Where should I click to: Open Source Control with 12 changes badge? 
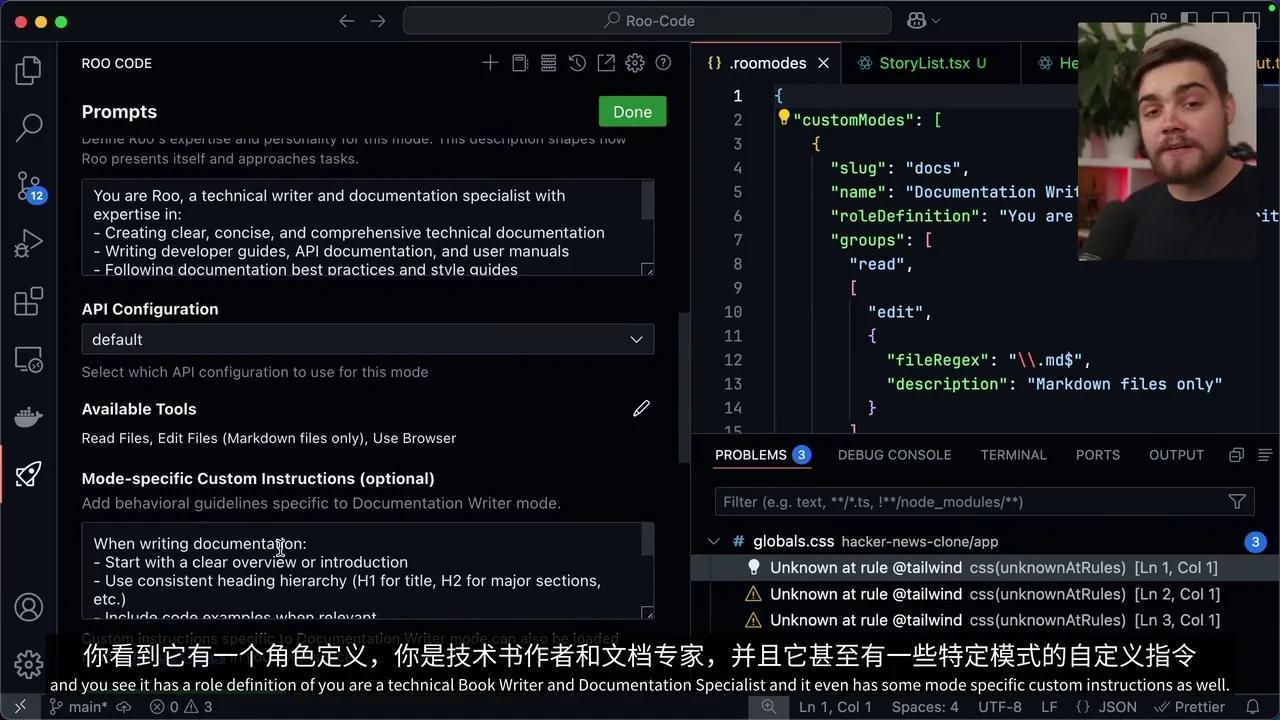coord(29,185)
